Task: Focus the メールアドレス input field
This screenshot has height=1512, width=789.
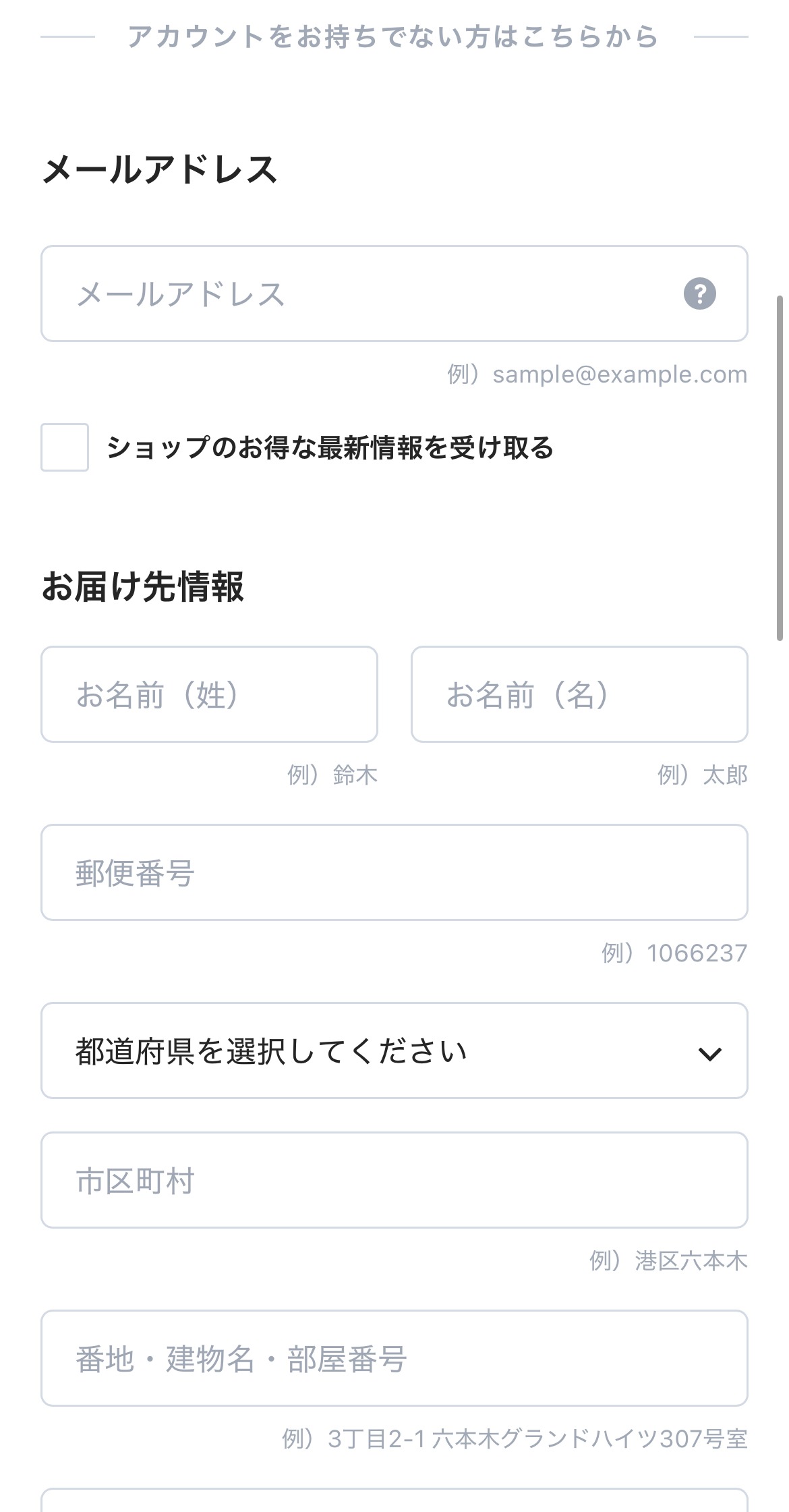Action: [394, 293]
